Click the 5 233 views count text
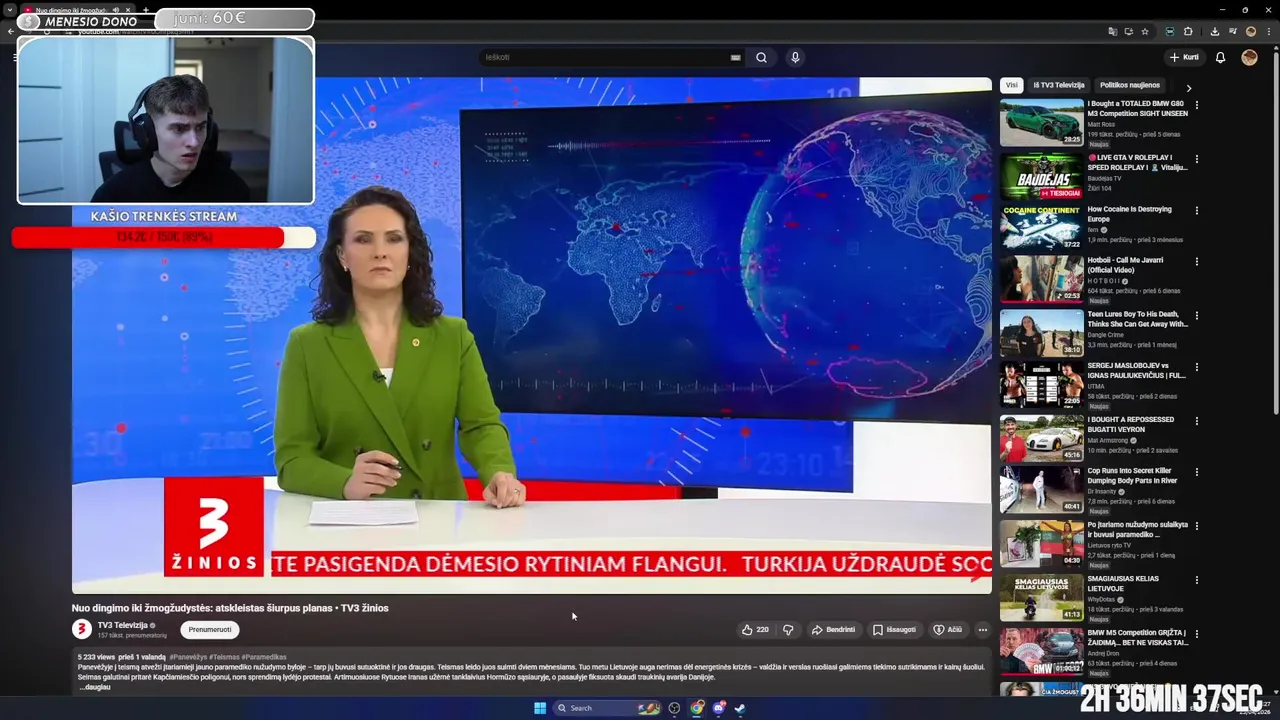1280x720 pixels. (x=96, y=657)
